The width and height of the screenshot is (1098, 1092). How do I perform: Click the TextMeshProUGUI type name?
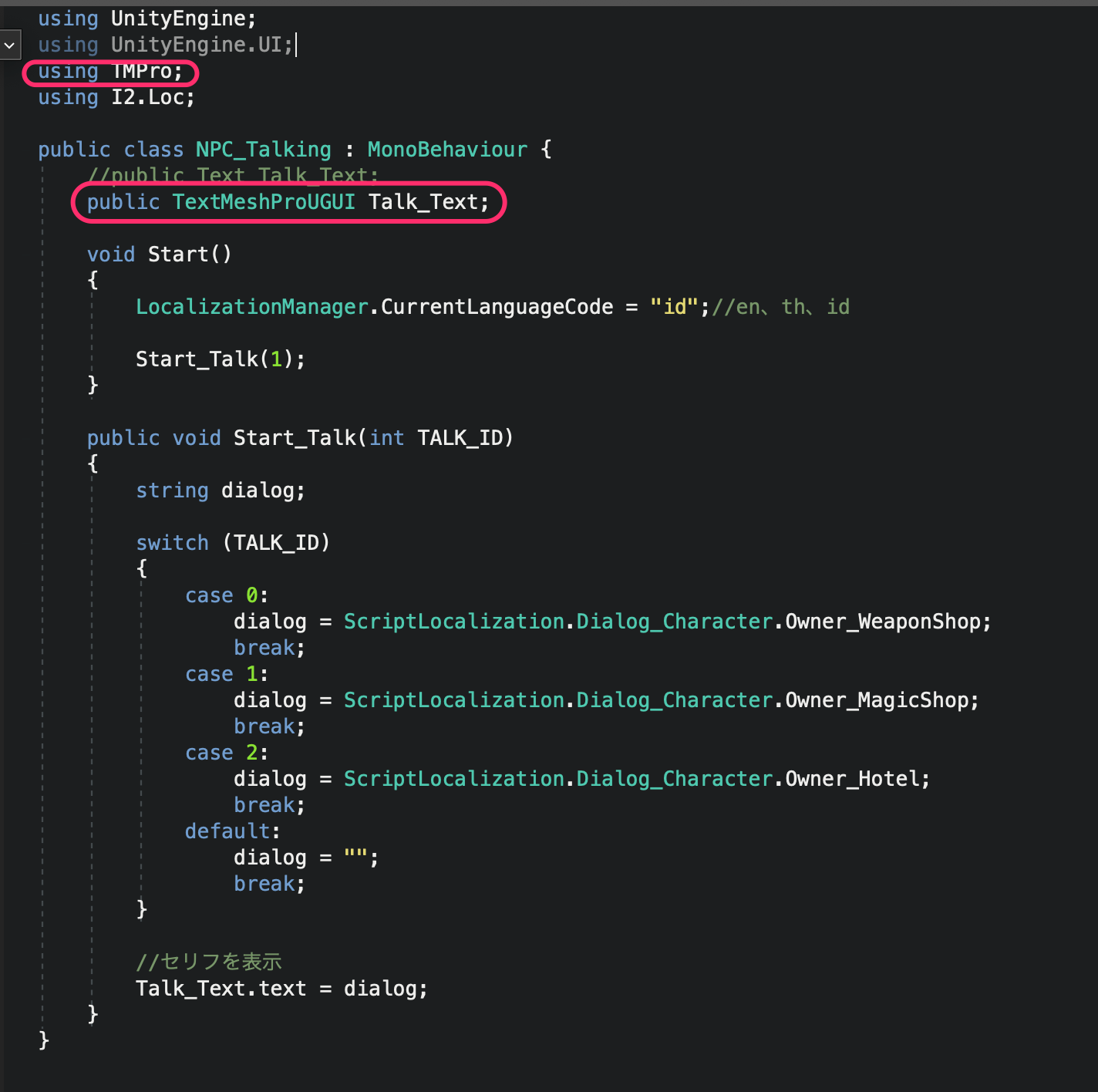tap(263, 202)
